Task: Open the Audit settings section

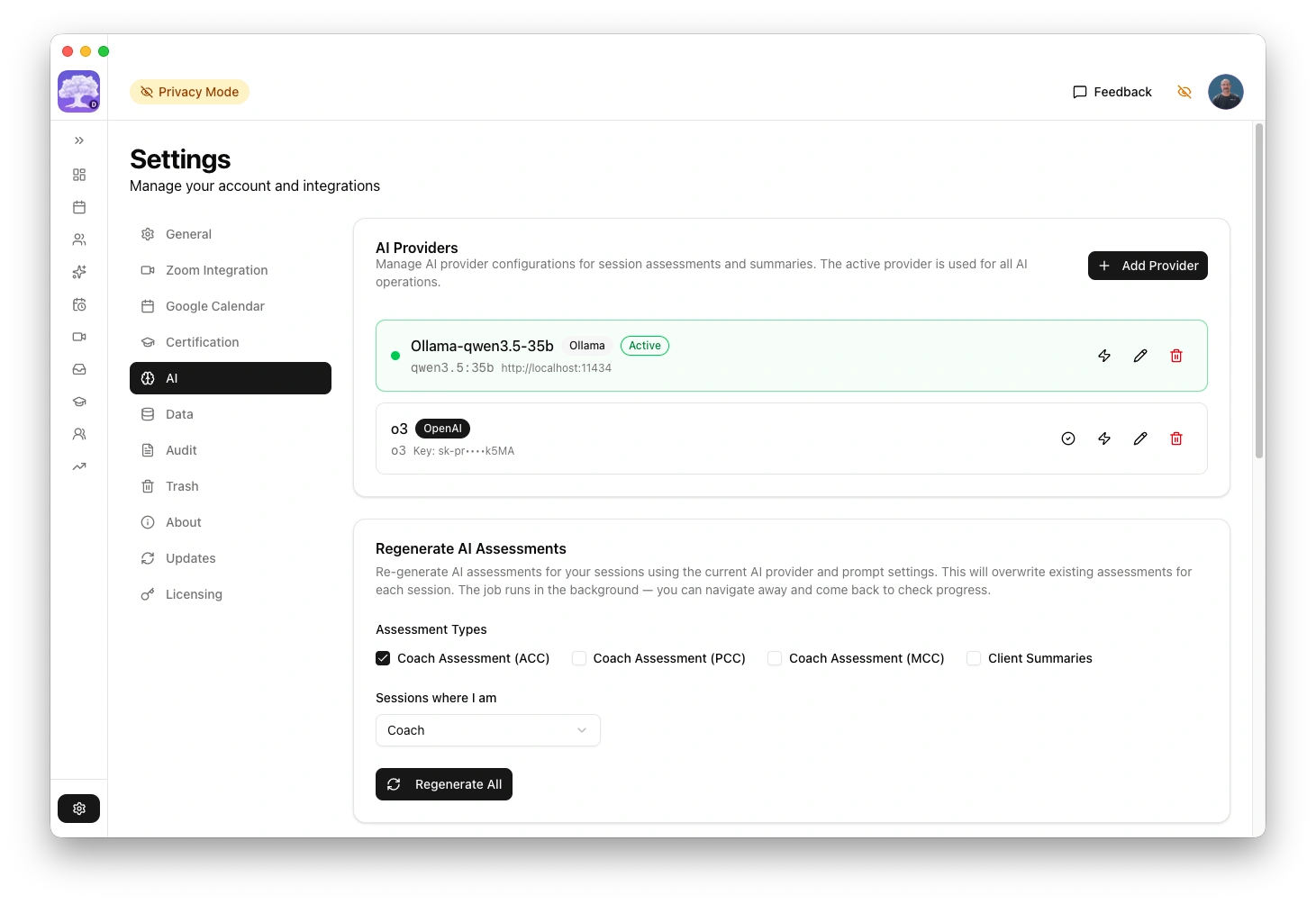Action: point(181,449)
